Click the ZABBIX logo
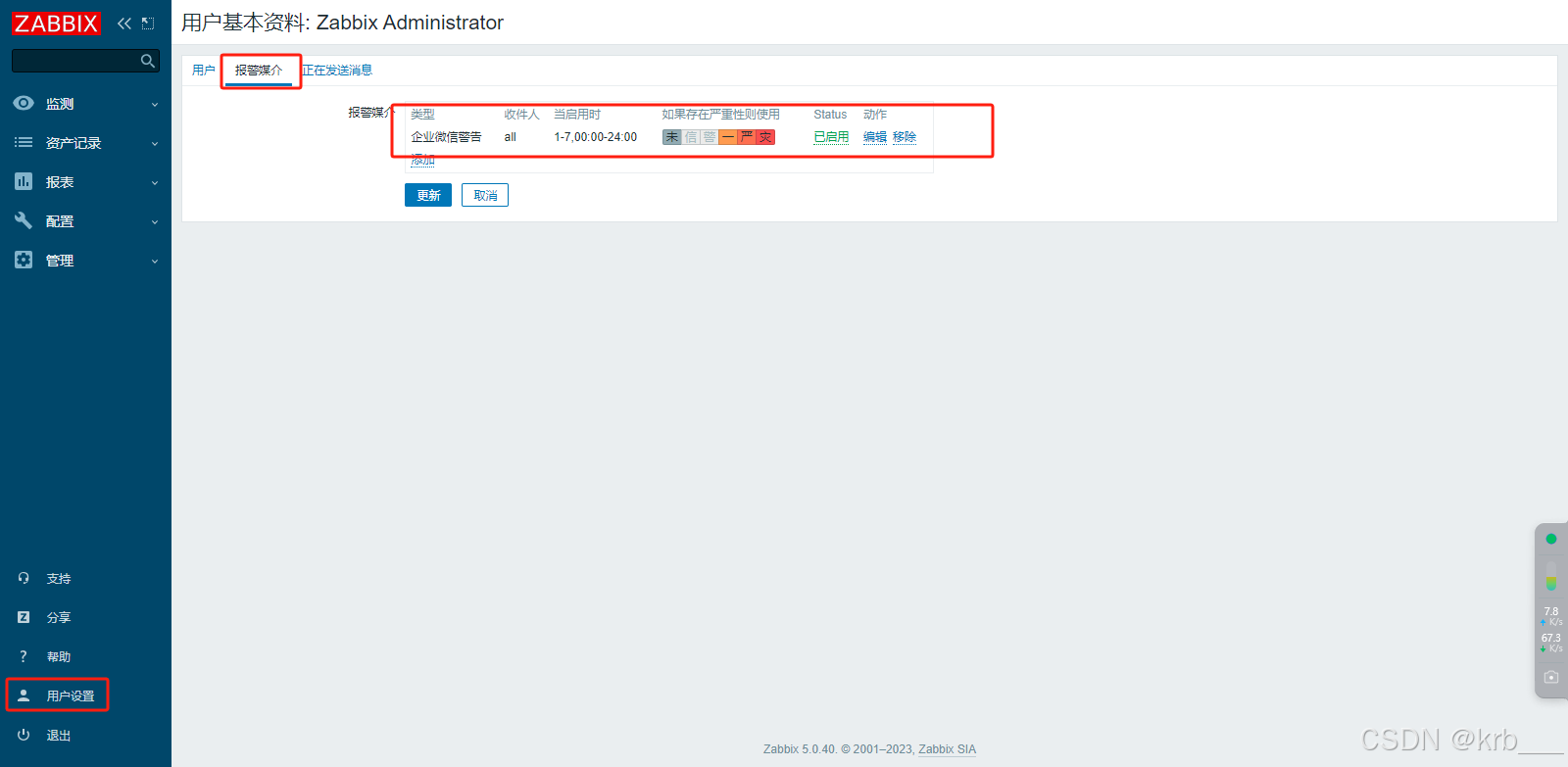 56,24
